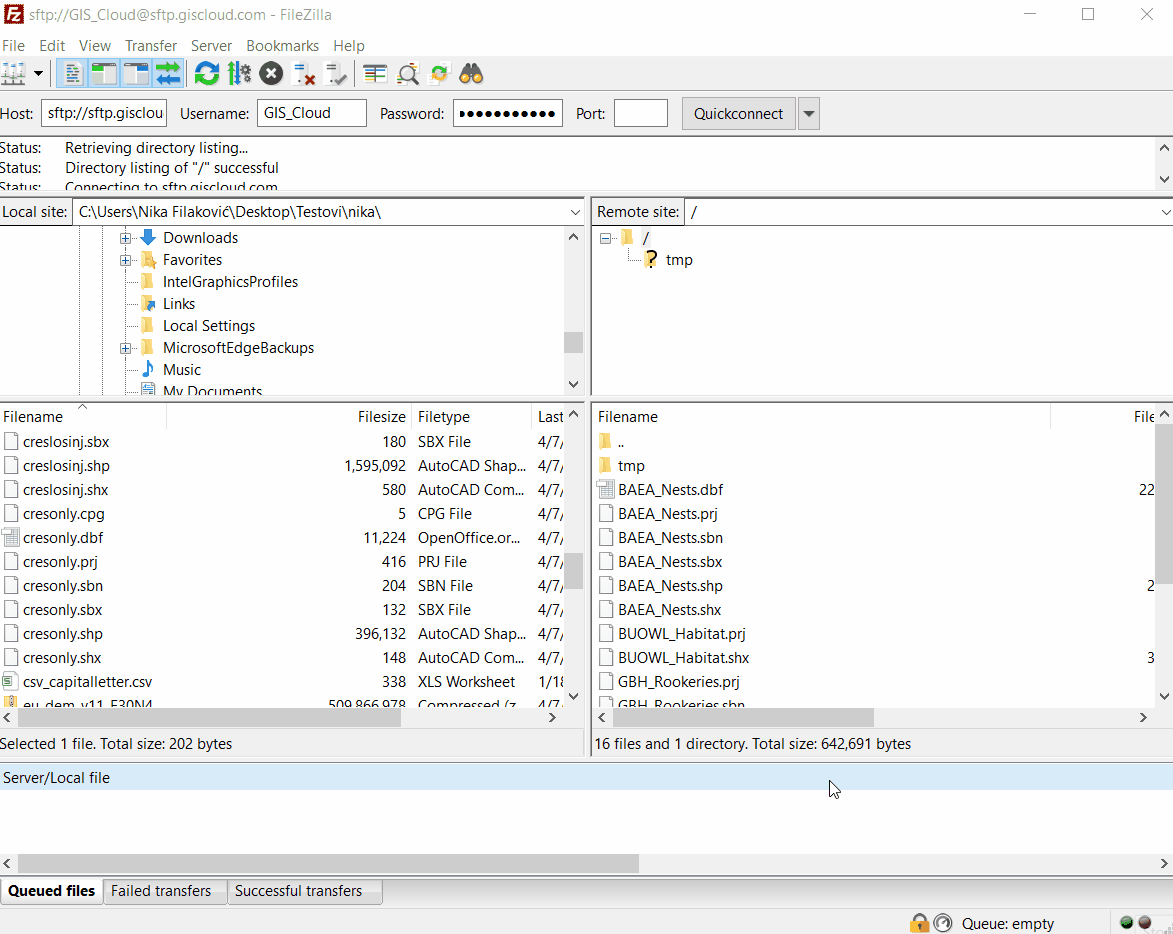Select the Local Settings folder
This screenshot has width=1173, height=934.
209,325
